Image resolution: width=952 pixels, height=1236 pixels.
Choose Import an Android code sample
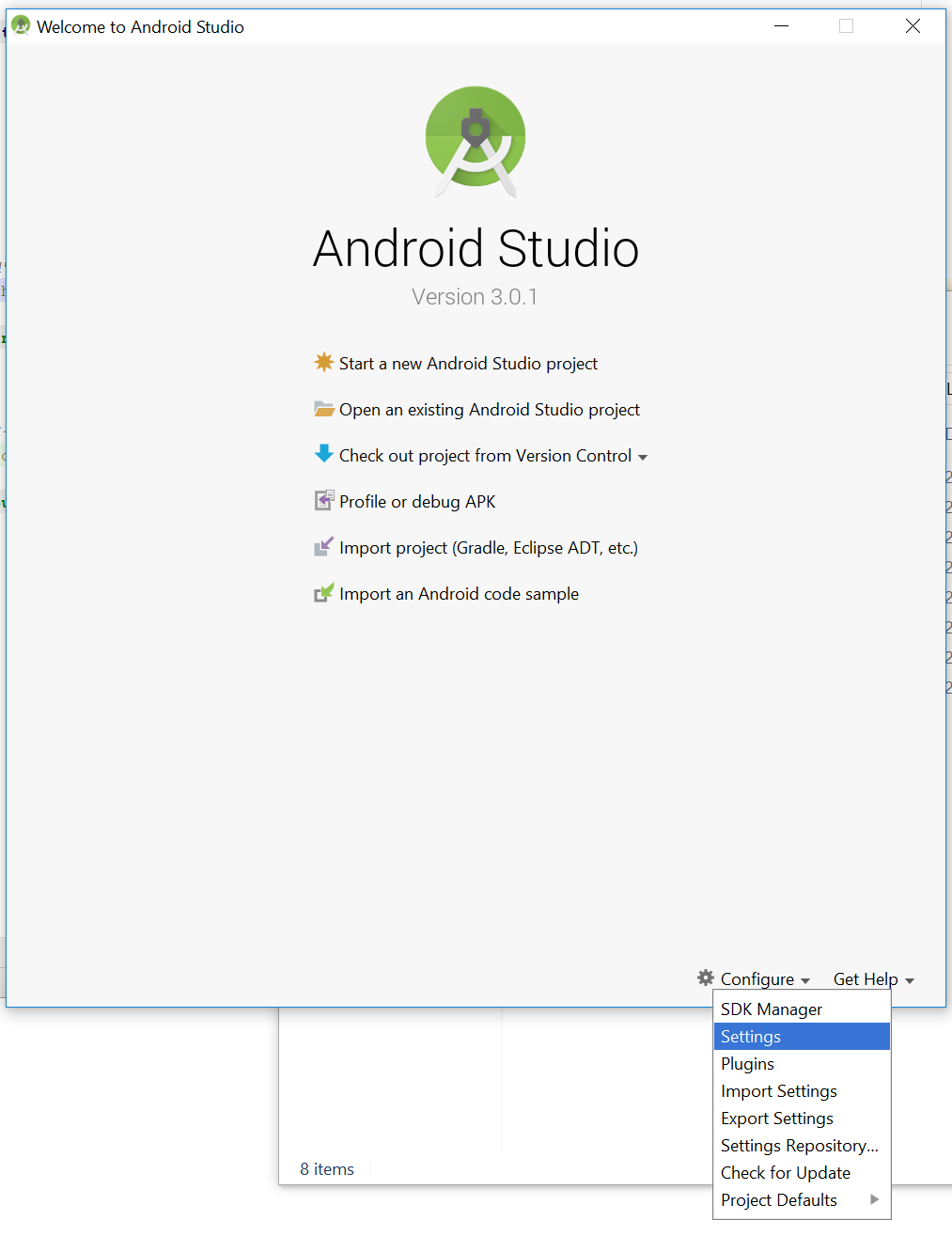point(459,594)
